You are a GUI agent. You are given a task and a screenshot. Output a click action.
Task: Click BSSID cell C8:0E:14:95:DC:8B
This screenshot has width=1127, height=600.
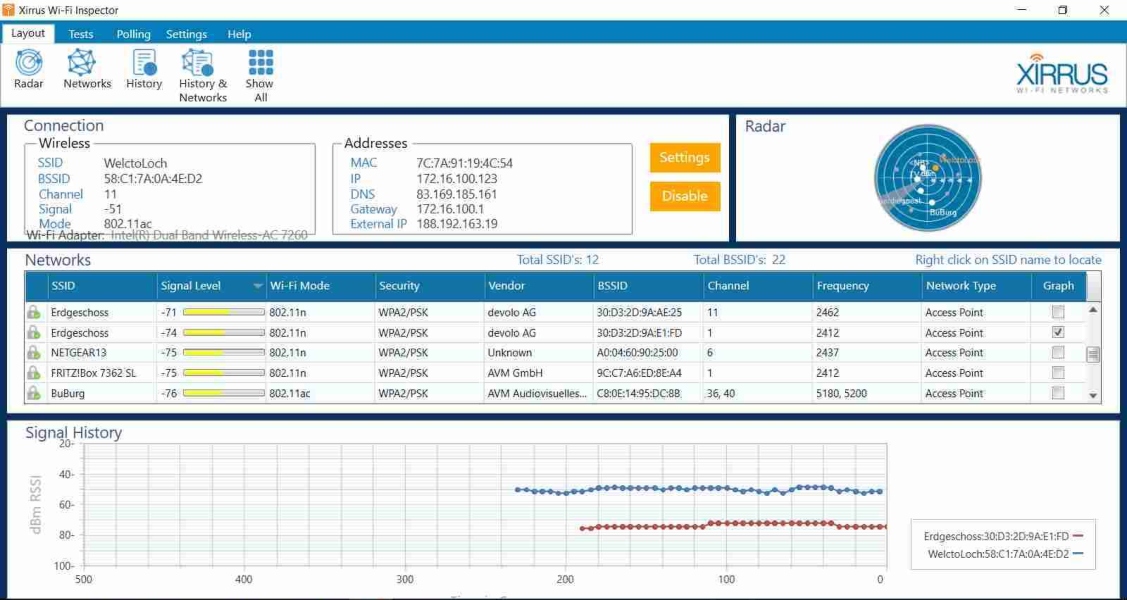click(638, 393)
